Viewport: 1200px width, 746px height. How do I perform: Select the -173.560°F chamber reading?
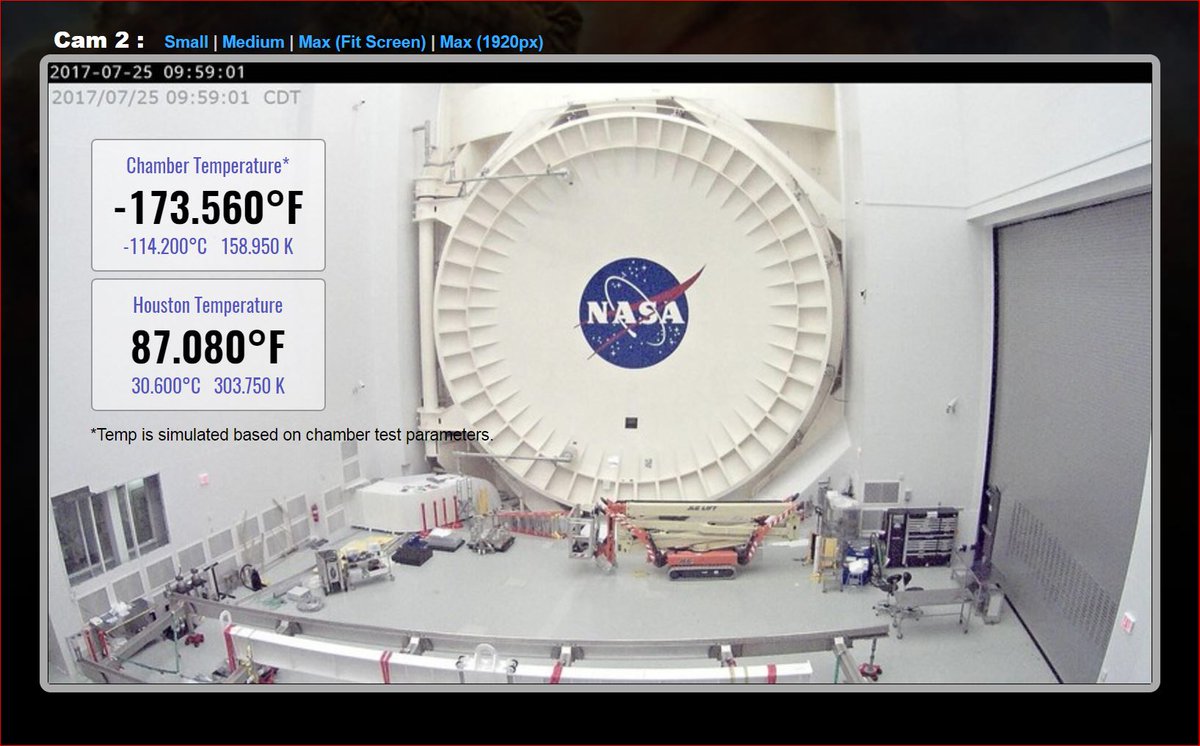pyautogui.click(x=208, y=208)
